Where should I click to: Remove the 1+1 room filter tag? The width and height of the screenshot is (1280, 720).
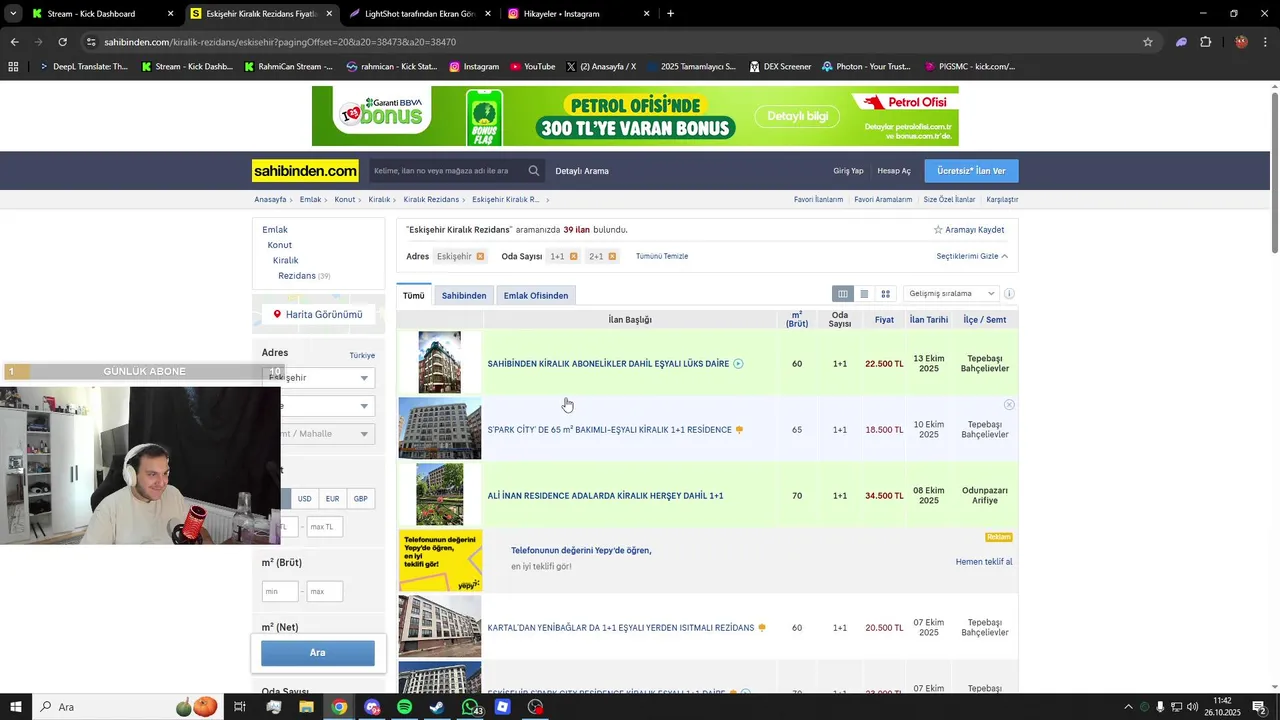pos(573,256)
